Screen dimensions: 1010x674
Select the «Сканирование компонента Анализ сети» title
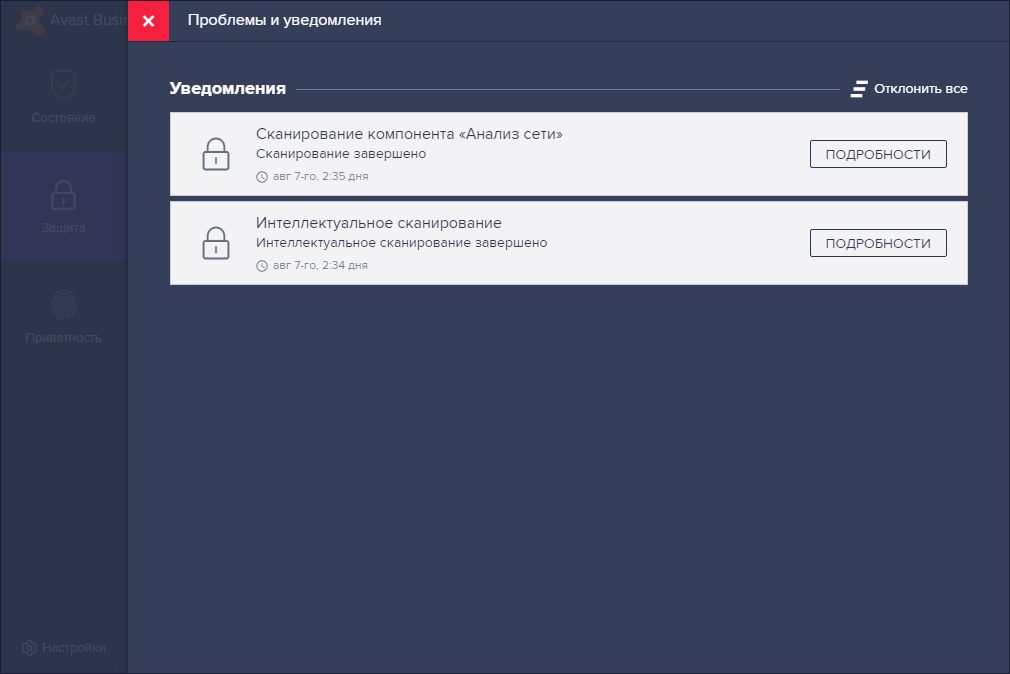[409, 133]
